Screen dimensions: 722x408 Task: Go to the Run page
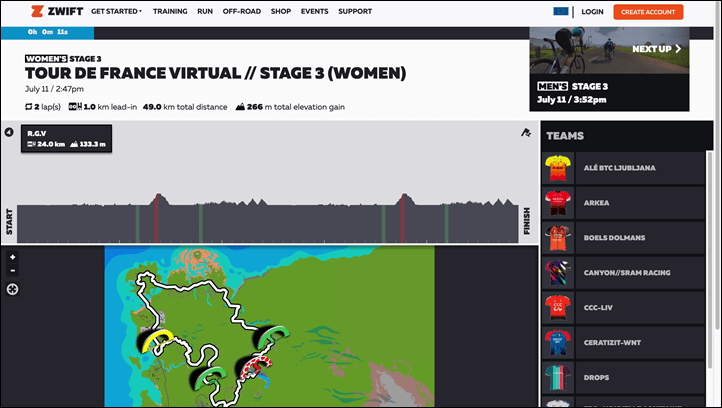click(x=205, y=12)
